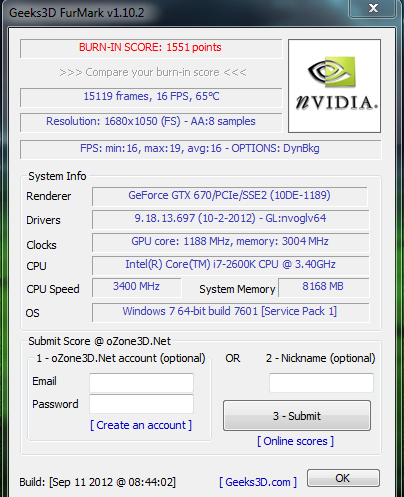Image resolution: width=404 pixels, height=497 pixels.
Task: Click the GPU core 1188 MHz clocks field
Action: pyautogui.click(x=230, y=242)
